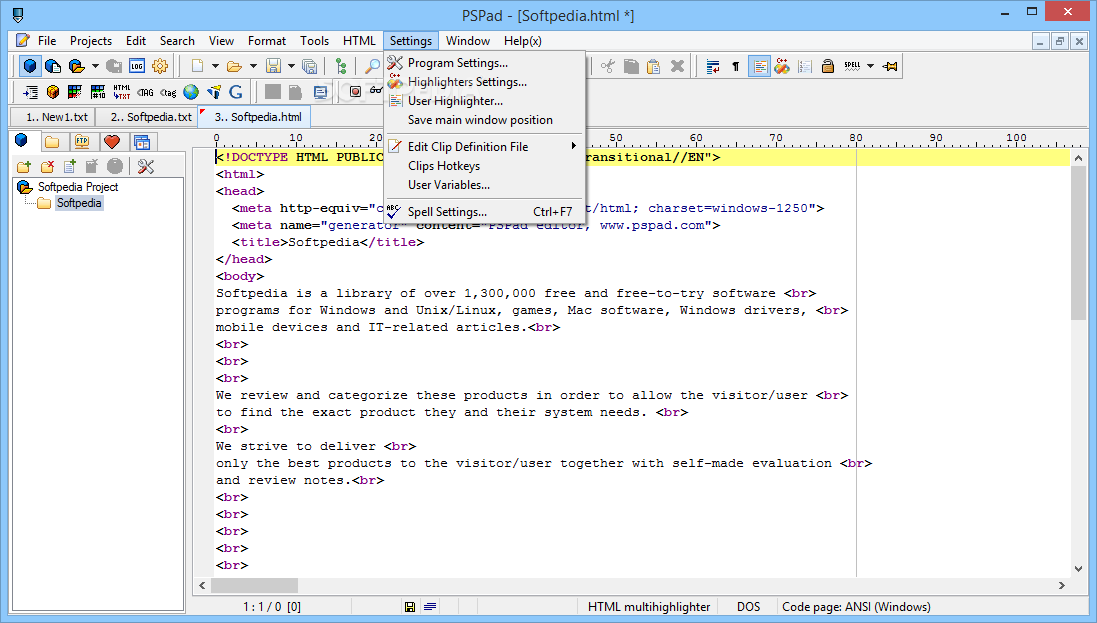Click the lowercase tag icon
The image size is (1097, 623).
click(168, 92)
